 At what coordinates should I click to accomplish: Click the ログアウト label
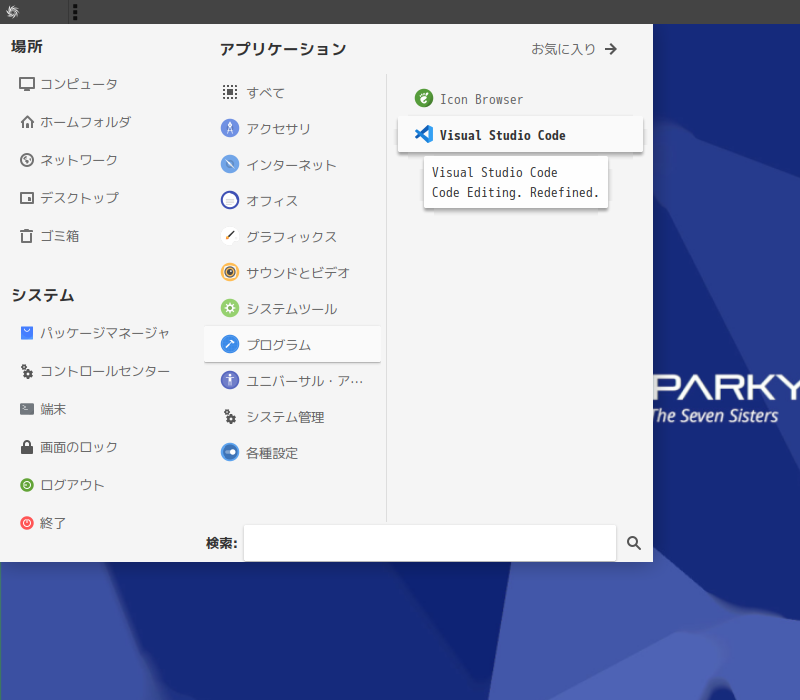pos(72,485)
